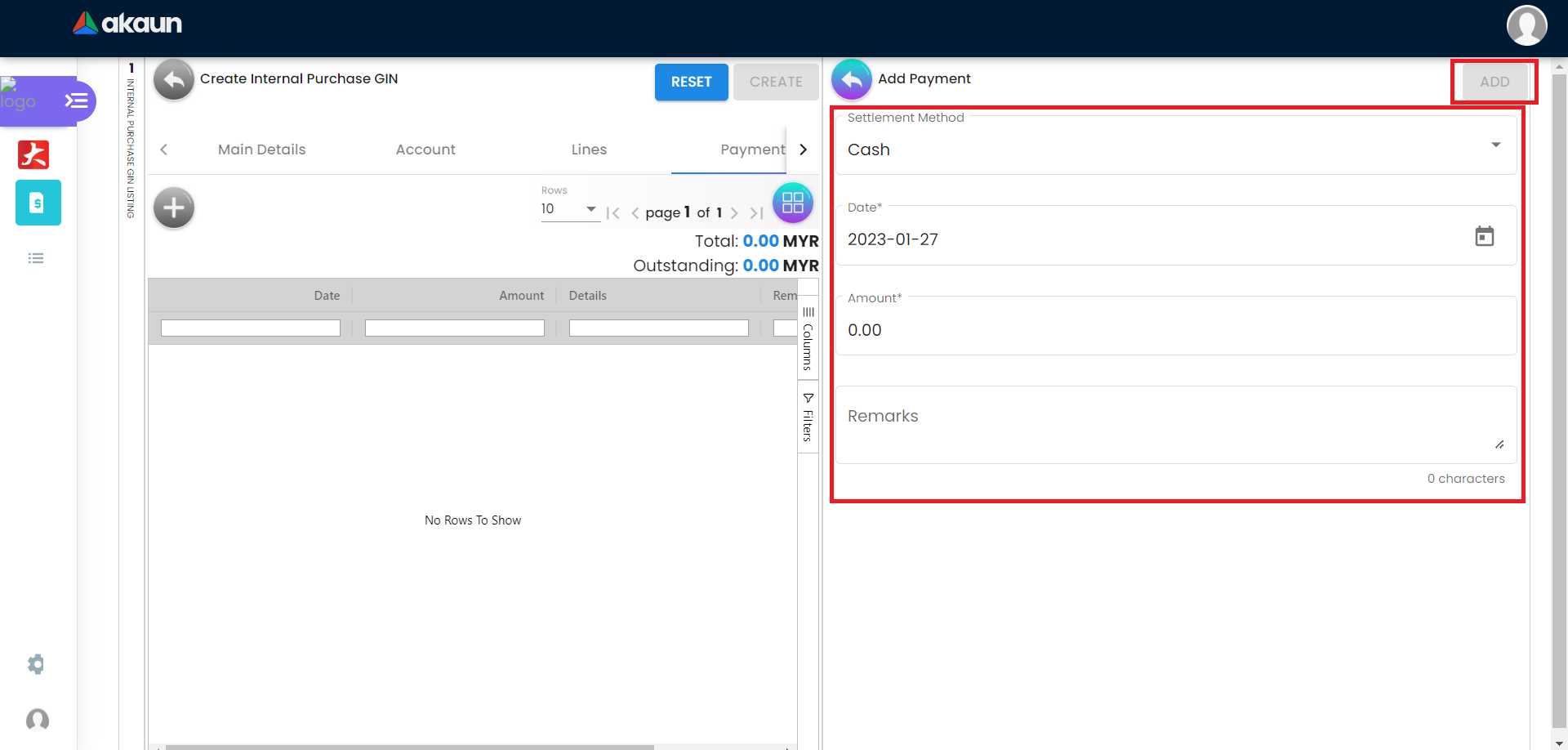This screenshot has height=750, width=1568.
Task: Click the ADD payment button
Action: click(1494, 82)
